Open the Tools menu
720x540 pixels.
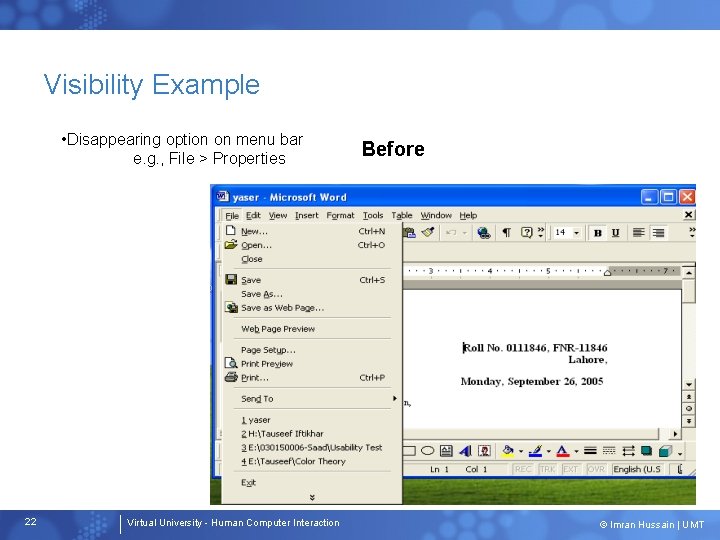point(373,215)
